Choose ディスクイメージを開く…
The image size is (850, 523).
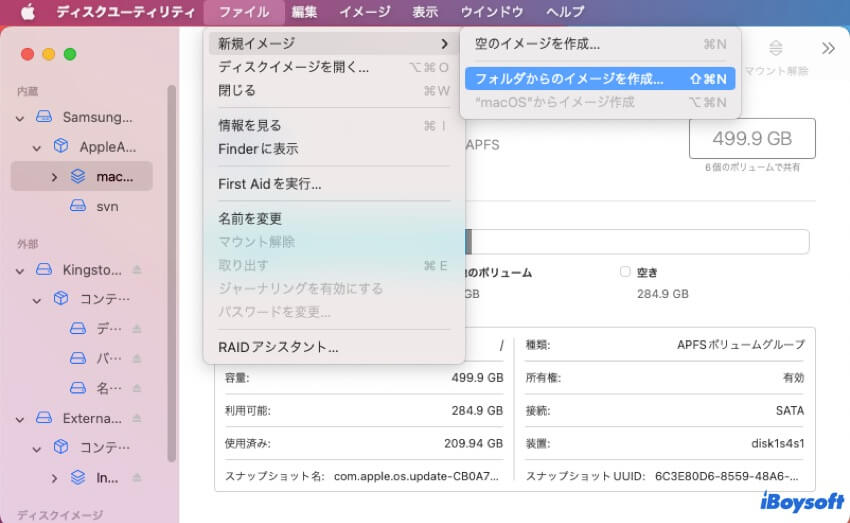[333, 67]
